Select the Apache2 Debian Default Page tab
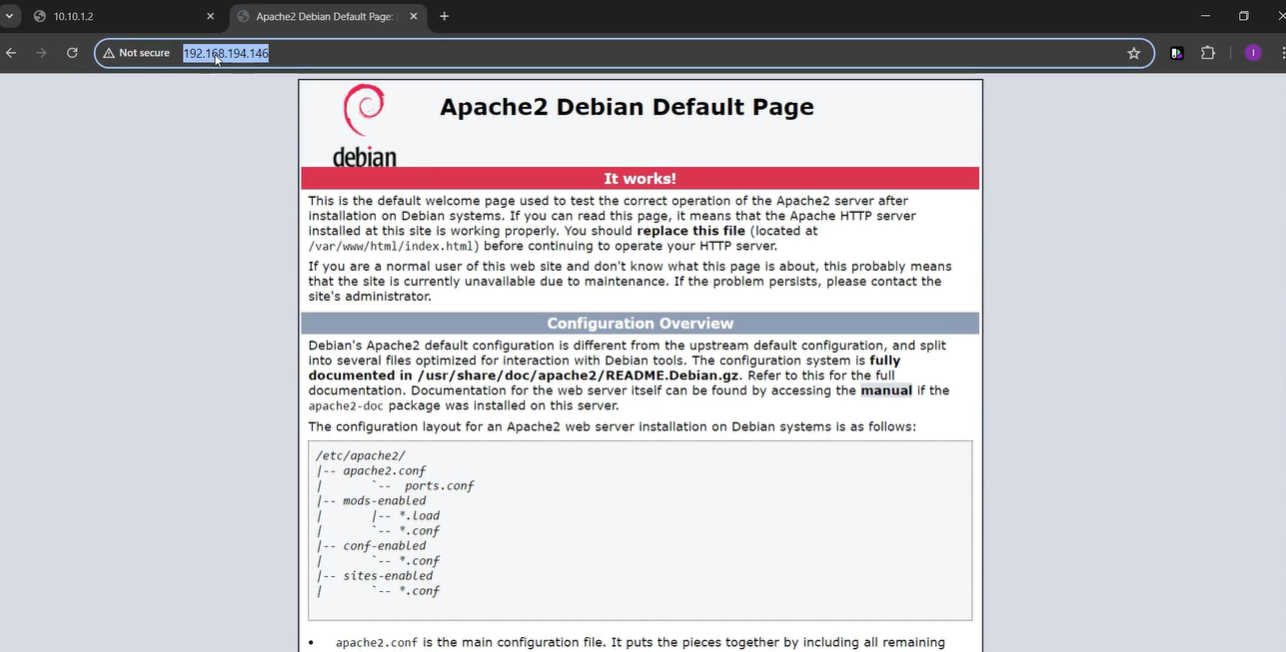 320,16
